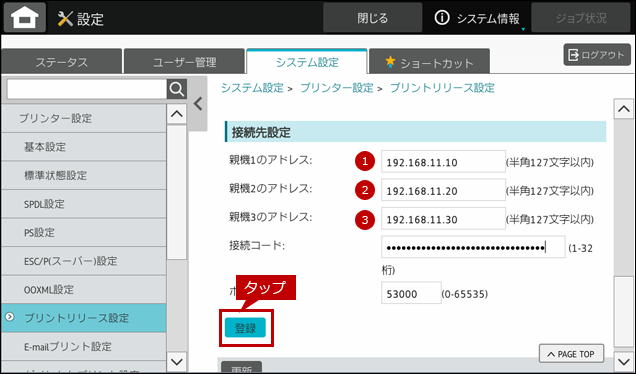Open the ショートカット star tab
This screenshot has width=636, height=374.
(429, 62)
